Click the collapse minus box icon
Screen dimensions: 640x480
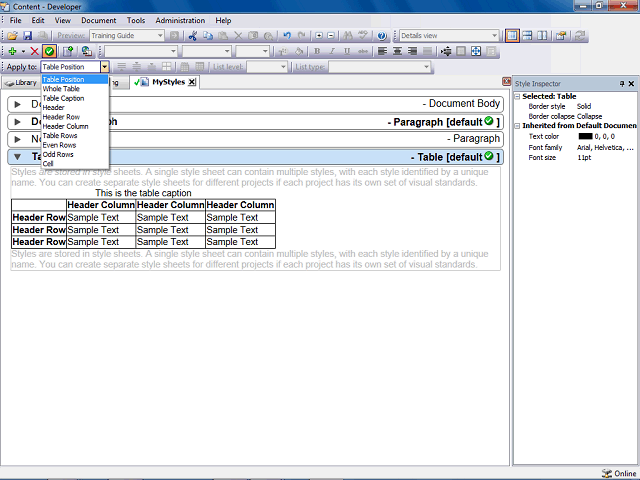[x=331, y=36]
